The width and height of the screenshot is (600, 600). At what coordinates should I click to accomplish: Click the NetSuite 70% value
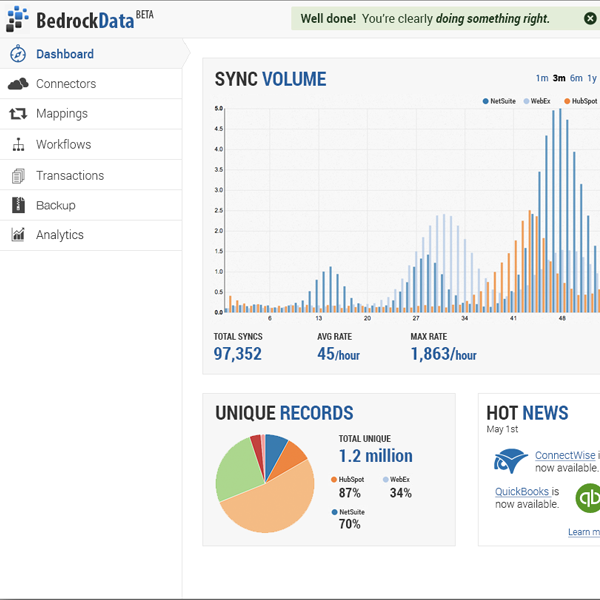pos(349,524)
